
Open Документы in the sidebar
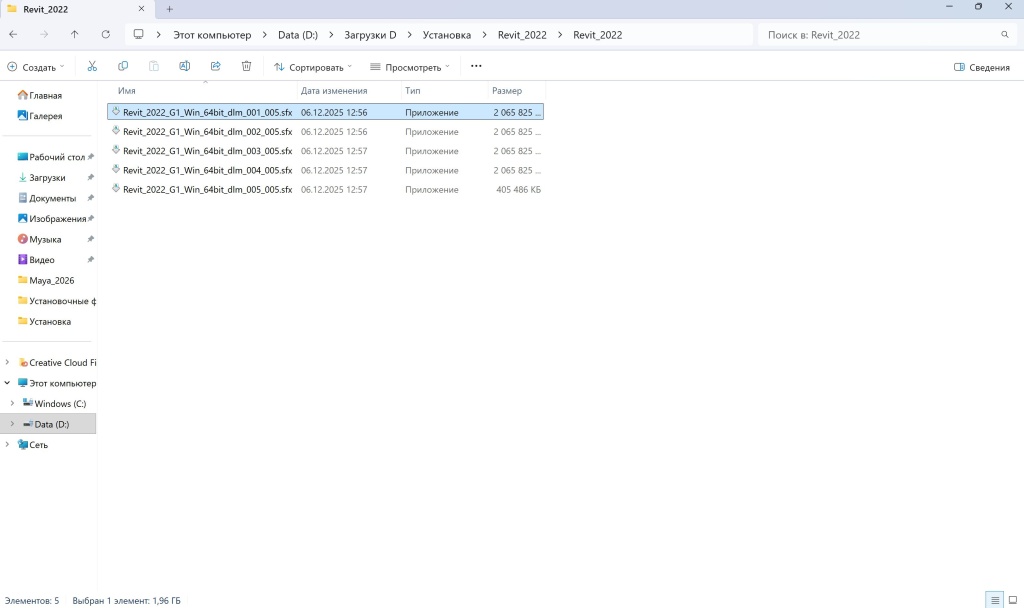(47, 199)
